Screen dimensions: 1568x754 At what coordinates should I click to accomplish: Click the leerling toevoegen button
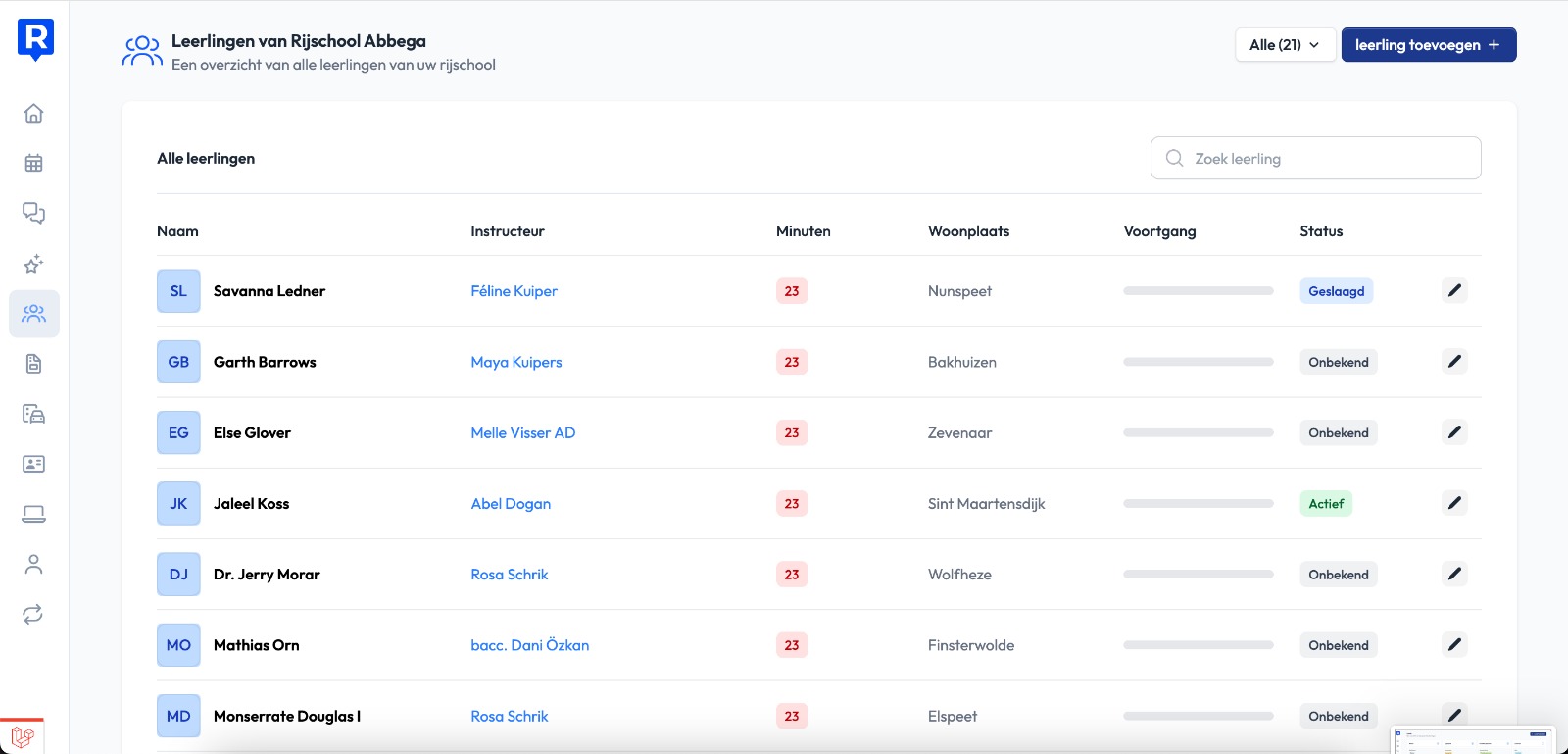tap(1428, 45)
